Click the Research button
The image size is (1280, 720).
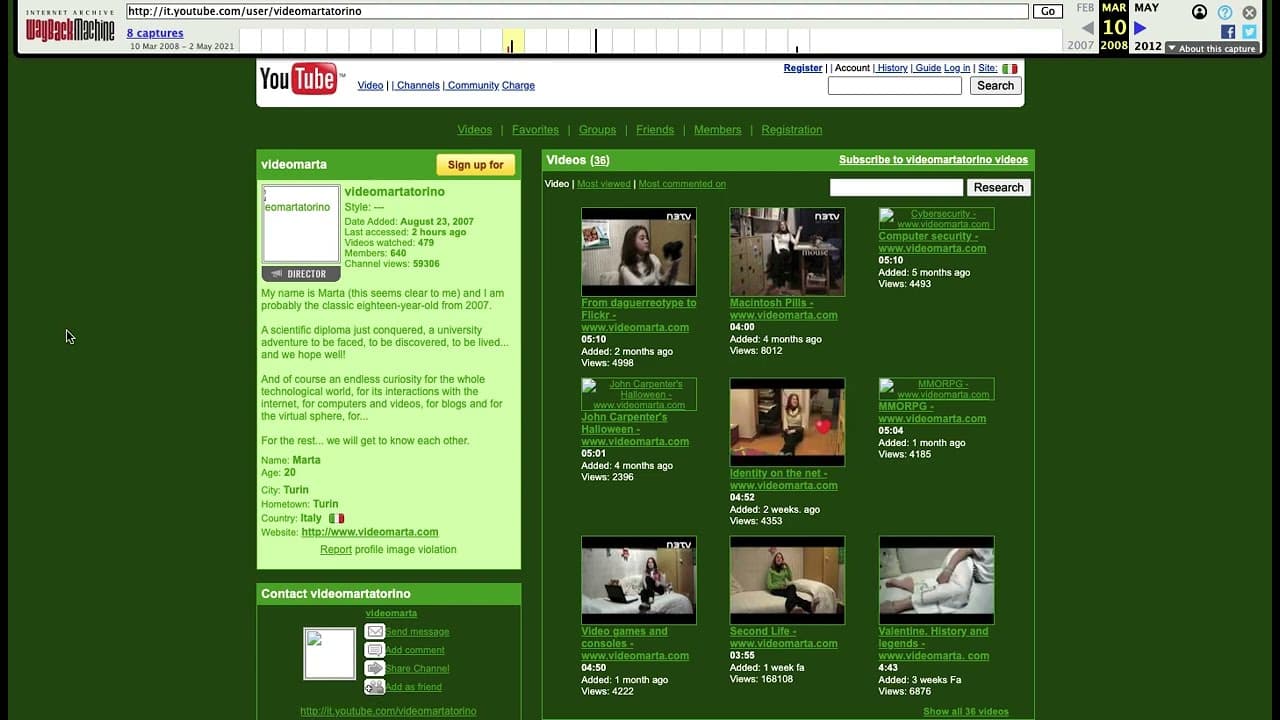point(999,187)
